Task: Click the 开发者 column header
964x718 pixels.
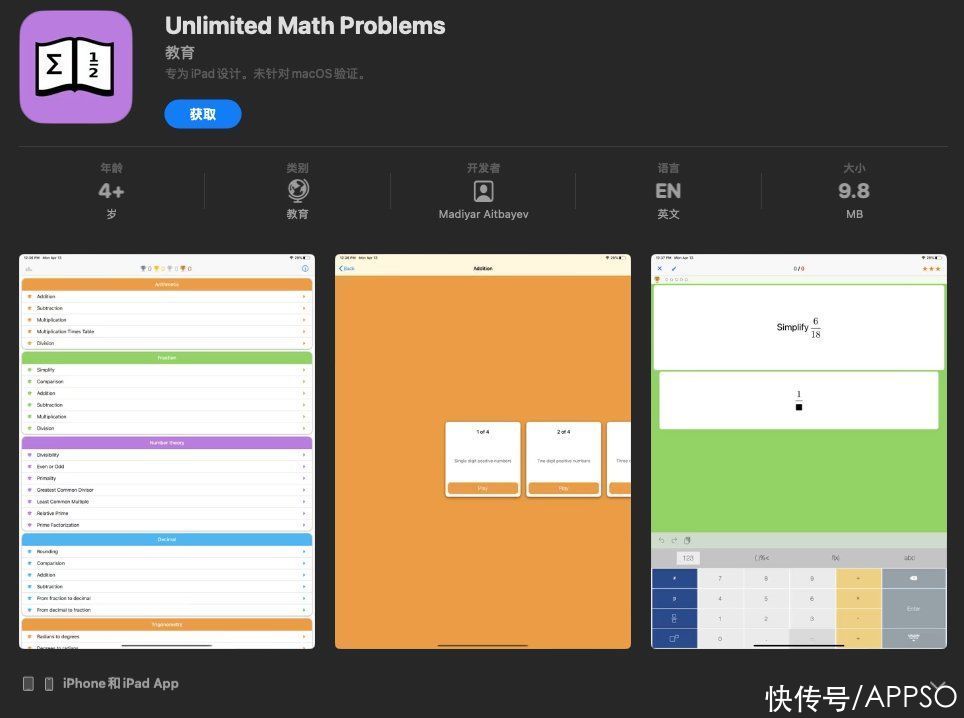Action: pos(484,168)
